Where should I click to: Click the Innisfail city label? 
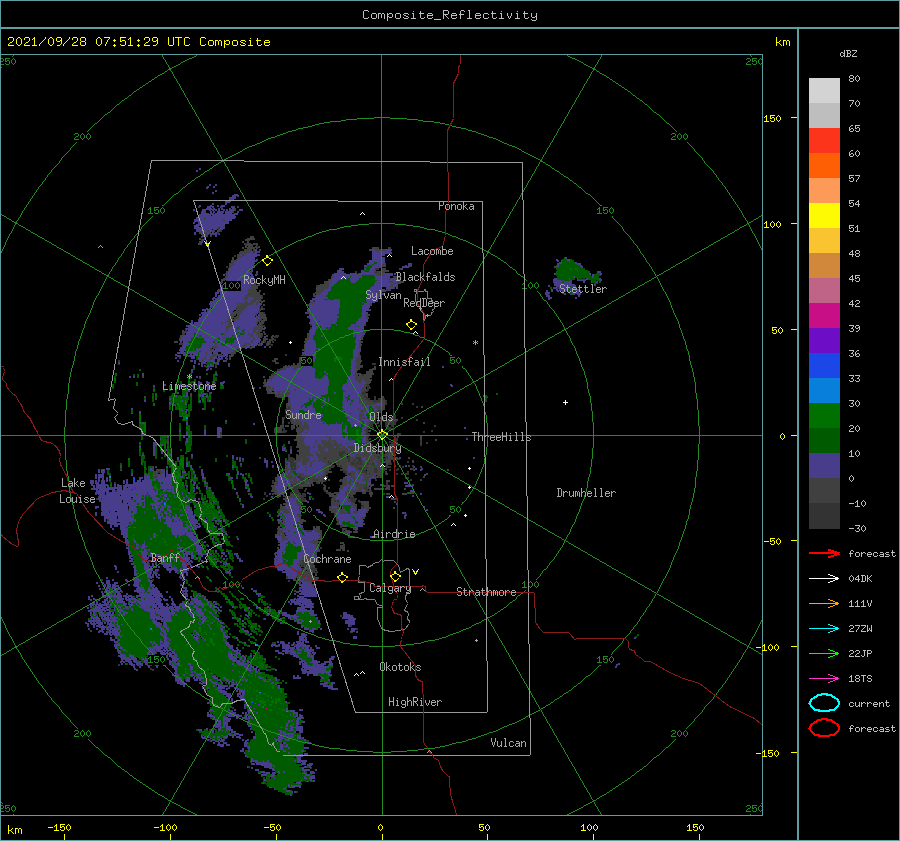(404, 362)
